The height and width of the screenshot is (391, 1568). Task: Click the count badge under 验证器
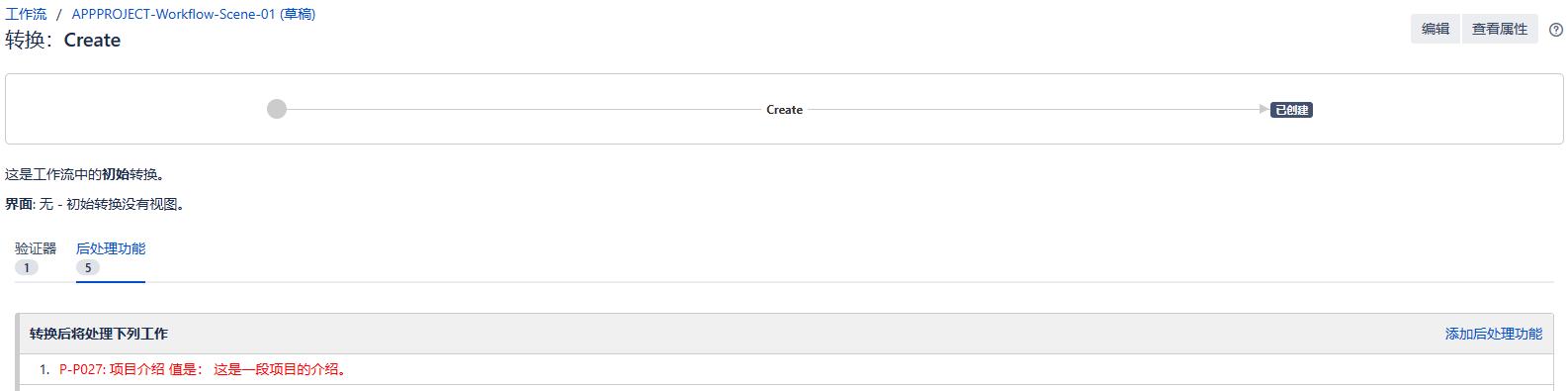pyautogui.click(x=27, y=267)
